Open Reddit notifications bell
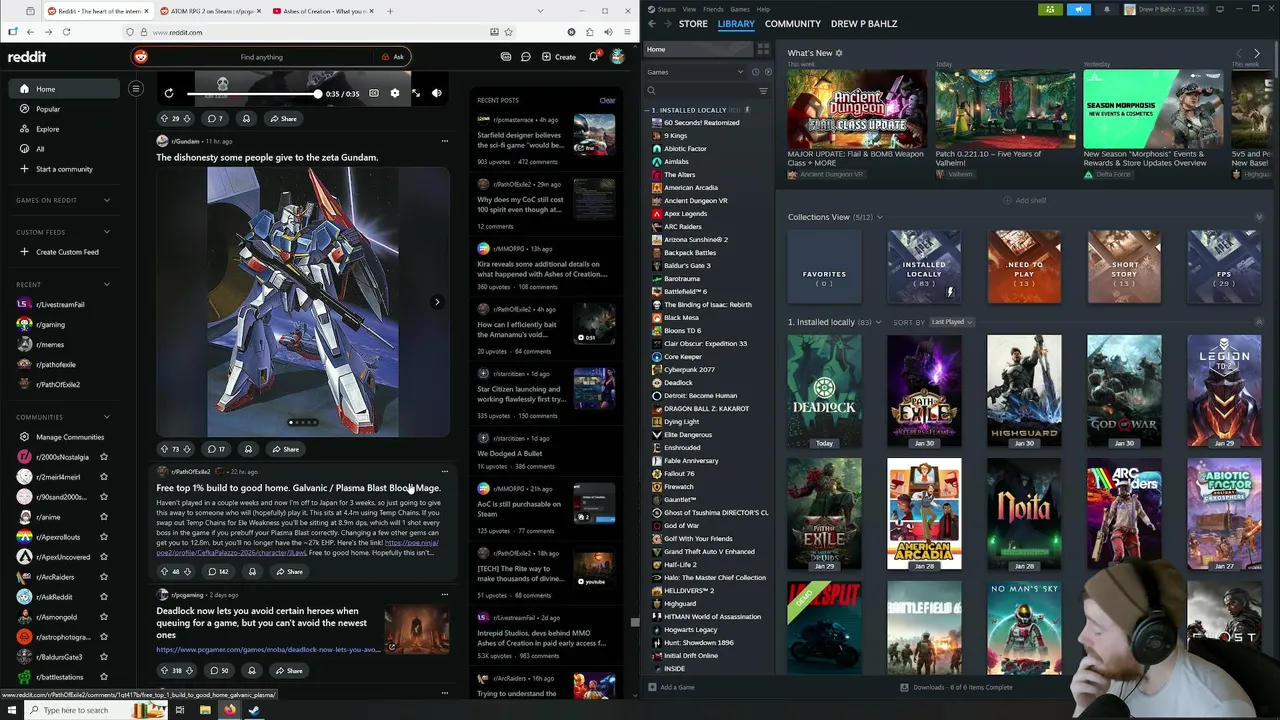The width and height of the screenshot is (1280, 720). 593,57
